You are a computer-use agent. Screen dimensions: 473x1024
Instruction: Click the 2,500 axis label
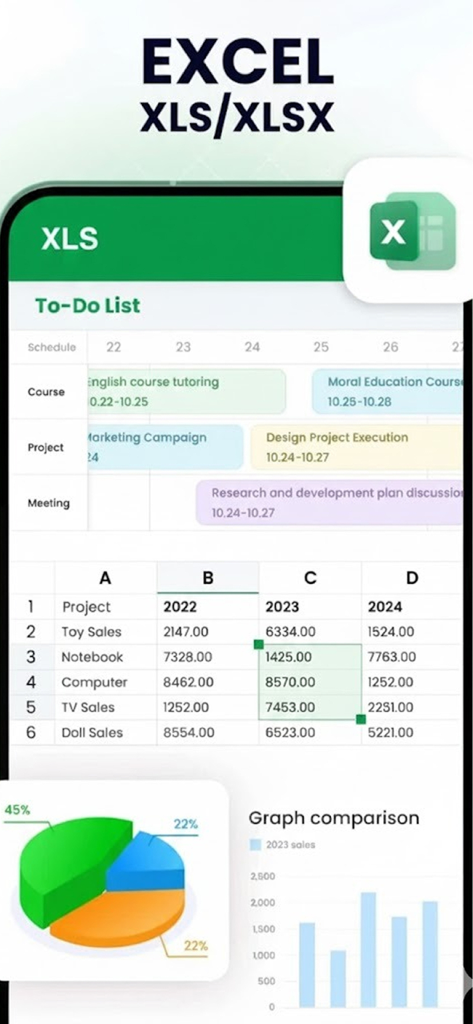pyautogui.click(x=263, y=876)
